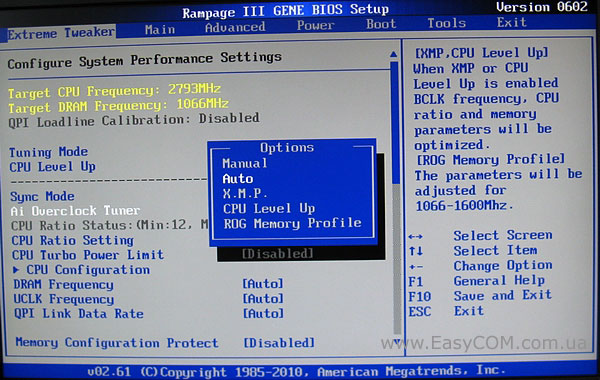Toggle CPU Turbo Power Limit [Disabled] value
The width and height of the screenshot is (600, 380).
278,253
